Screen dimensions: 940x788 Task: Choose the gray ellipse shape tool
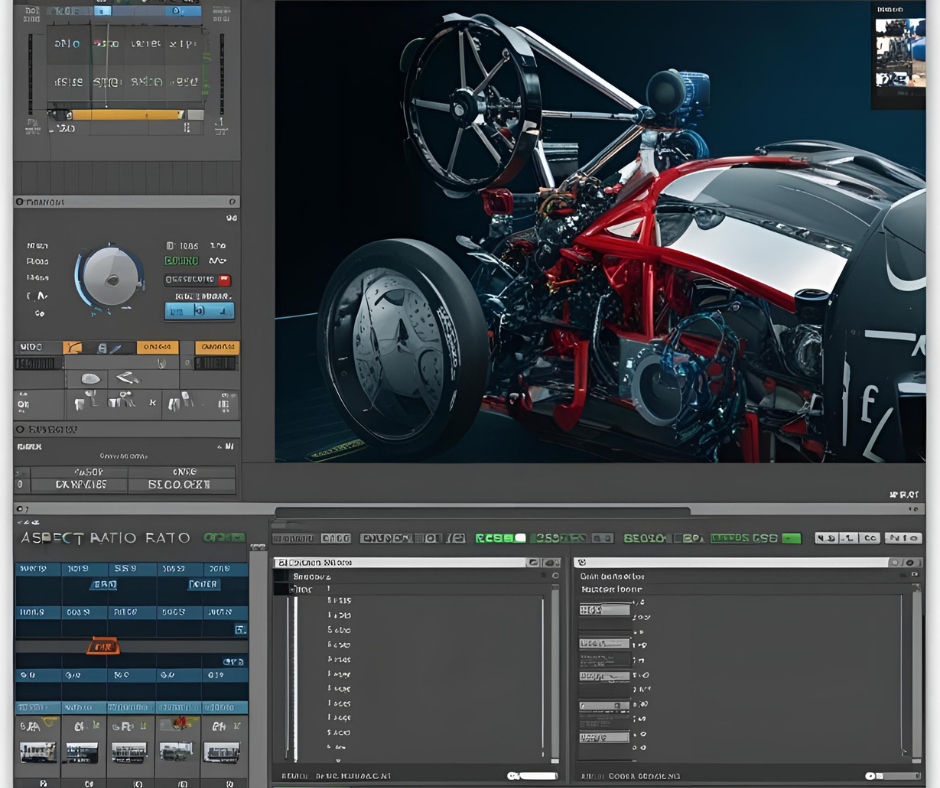[x=91, y=378]
